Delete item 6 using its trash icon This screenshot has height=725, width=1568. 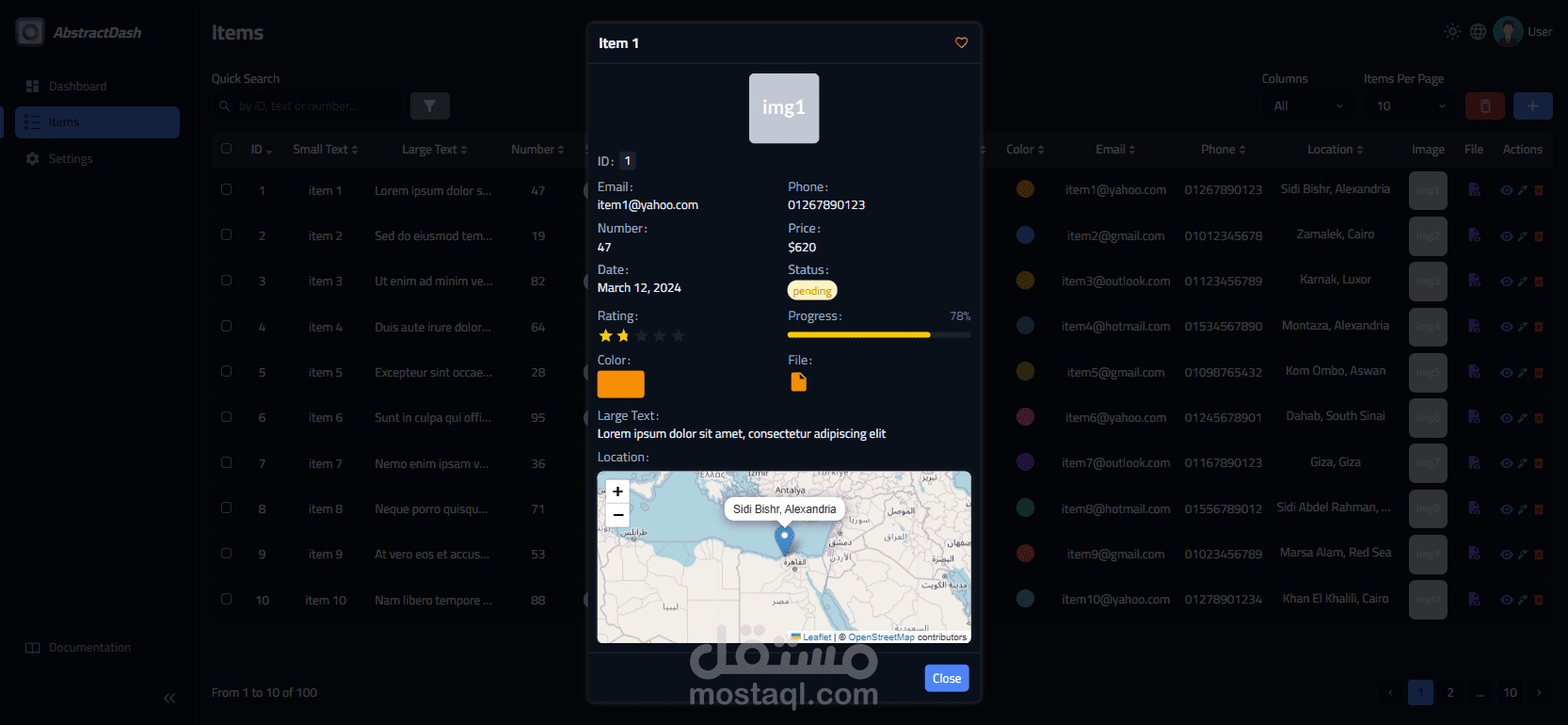coord(1539,418)
